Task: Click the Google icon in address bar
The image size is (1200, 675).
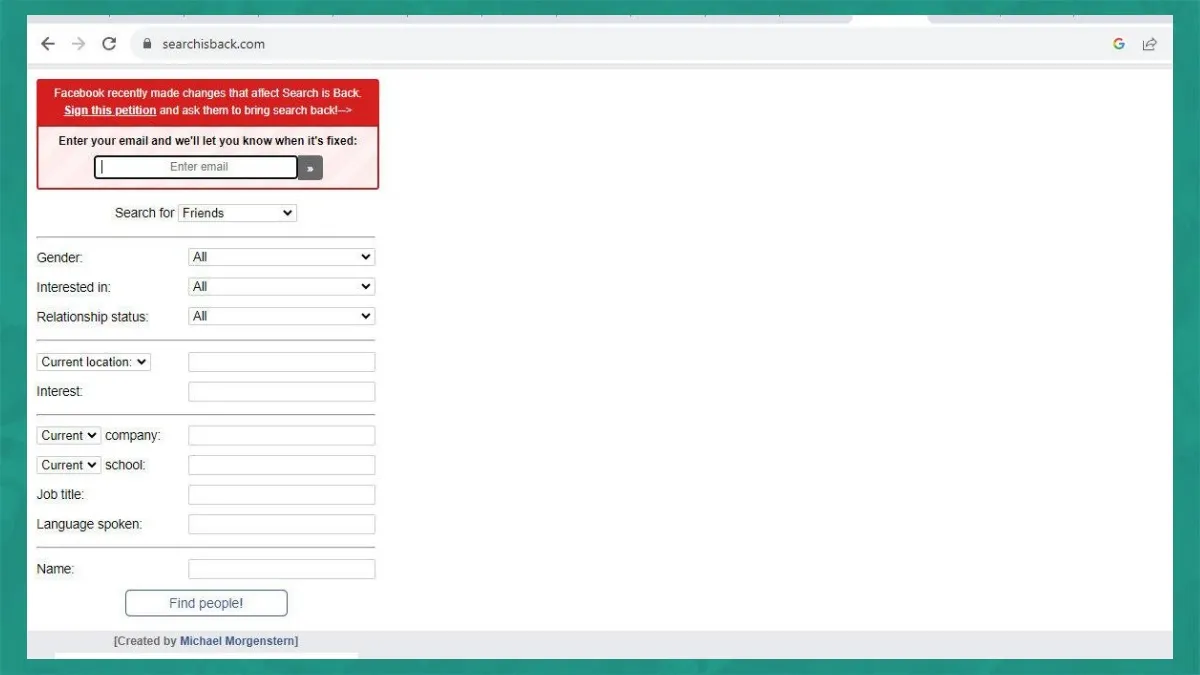Action: [1119, 44]
